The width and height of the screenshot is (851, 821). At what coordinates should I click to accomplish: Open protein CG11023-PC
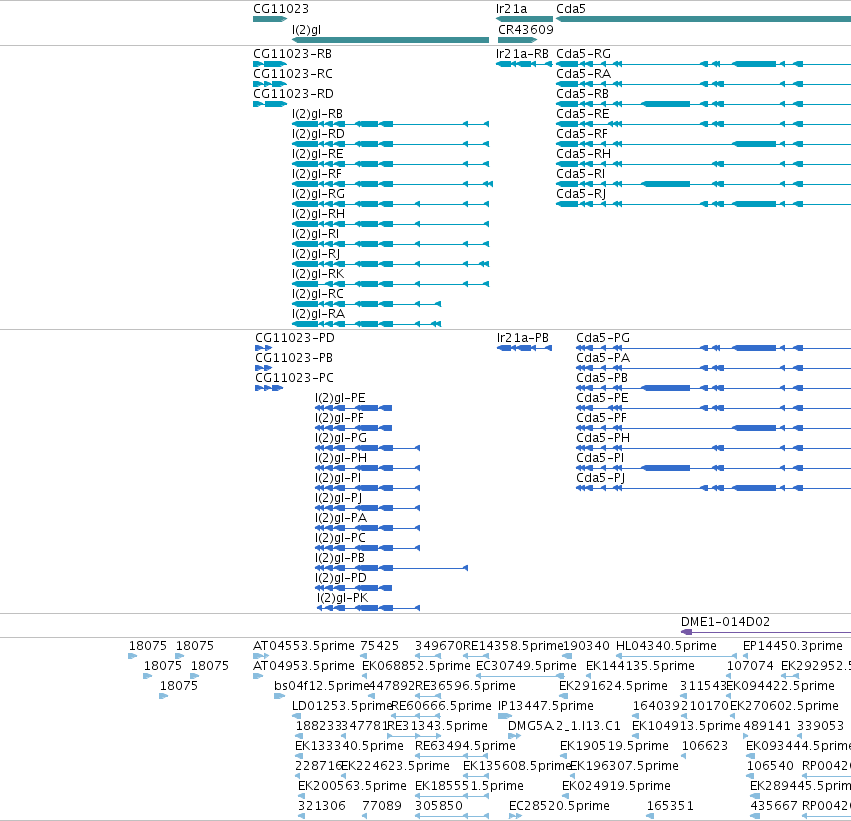pos(294,378)
